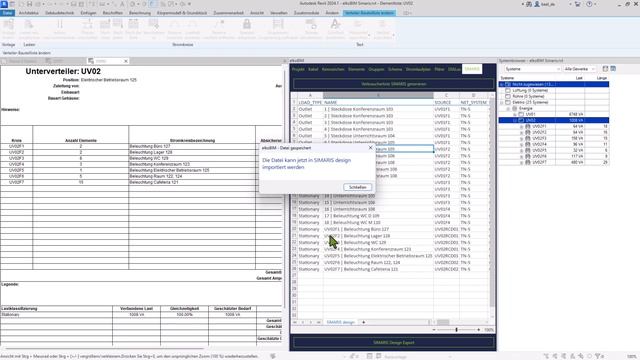Image resolution: width=640 pixels, height=360 pixels.
Task: Open the user sign-in account icon
Action: [x=537, y=4]
